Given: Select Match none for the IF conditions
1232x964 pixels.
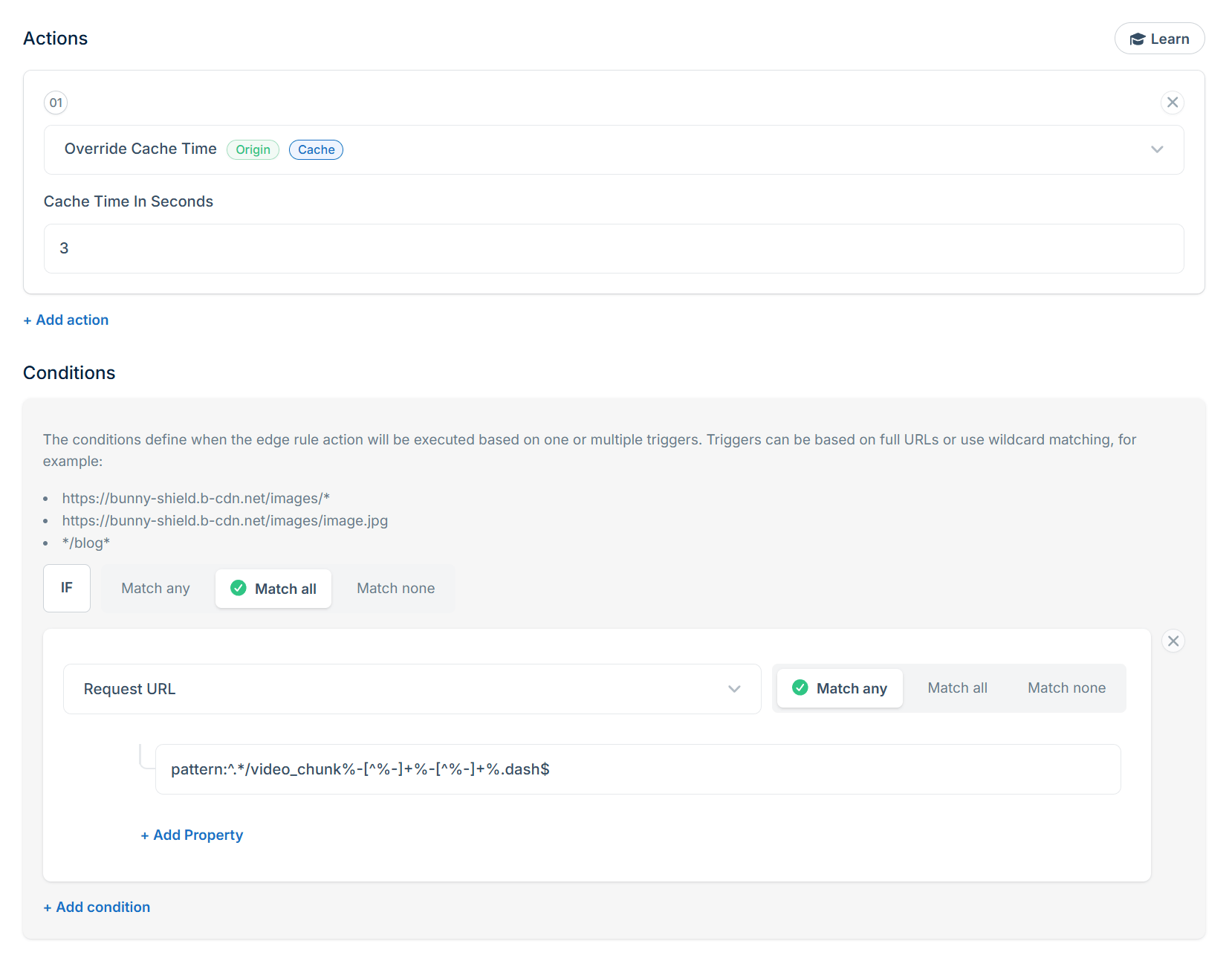Looking at the screenshot, I should pyautogui.click(x=395, y=588).
